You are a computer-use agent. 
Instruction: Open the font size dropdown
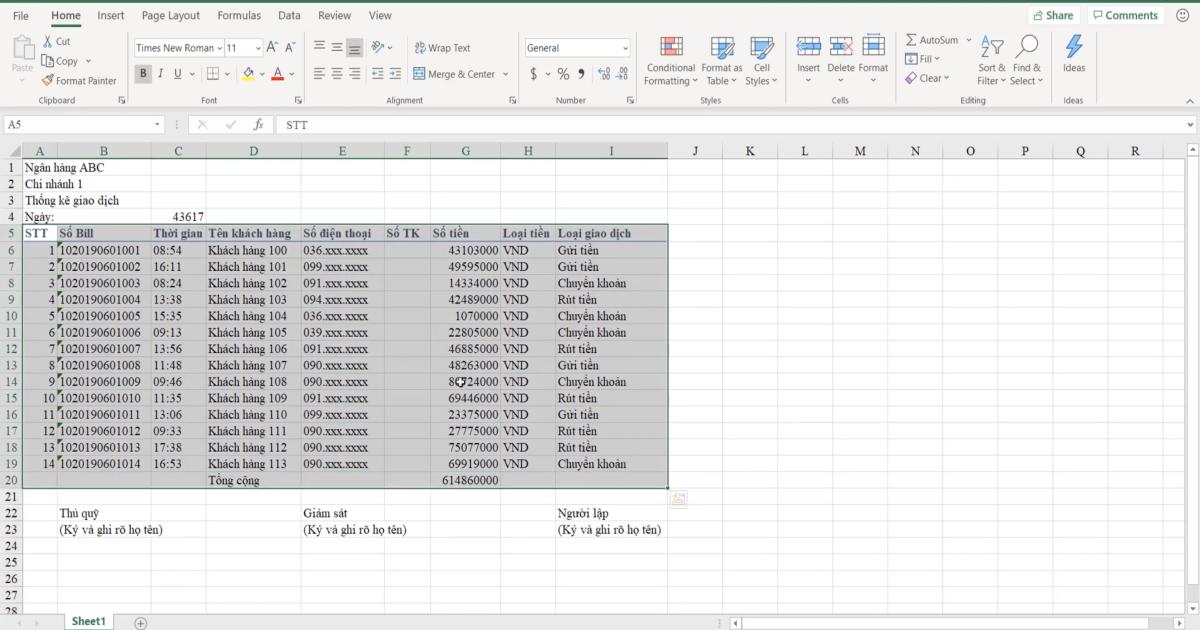pyautogui.click(x=258, y=47)
